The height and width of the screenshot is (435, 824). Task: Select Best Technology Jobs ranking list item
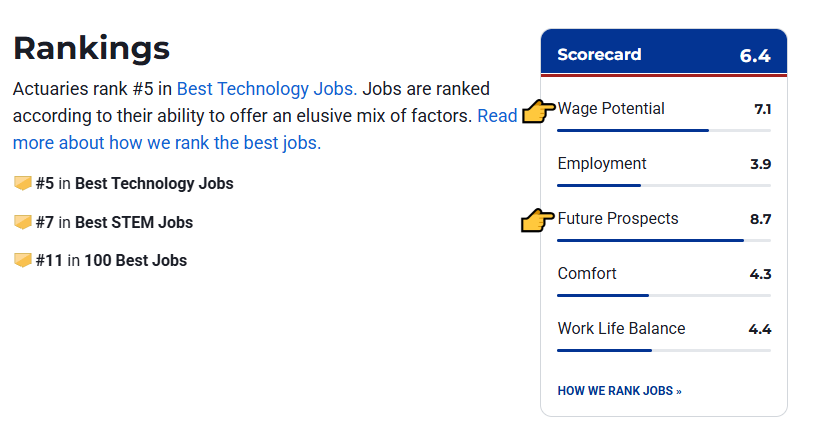coord(153,184)
